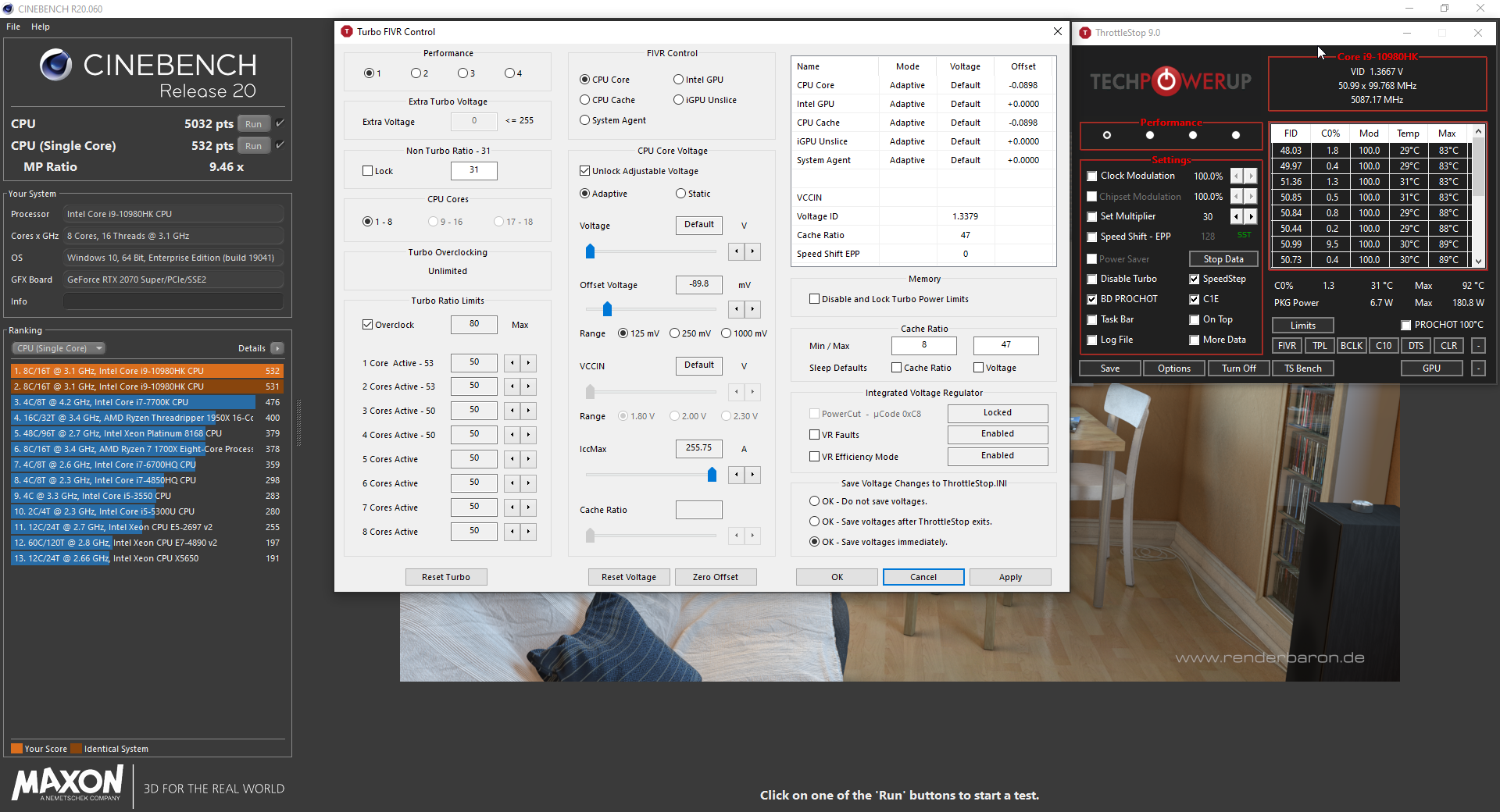This screenshot has width=1500, height=812.
Task: Click CPU Core Voltage slider handle
Action: point(591,251)
